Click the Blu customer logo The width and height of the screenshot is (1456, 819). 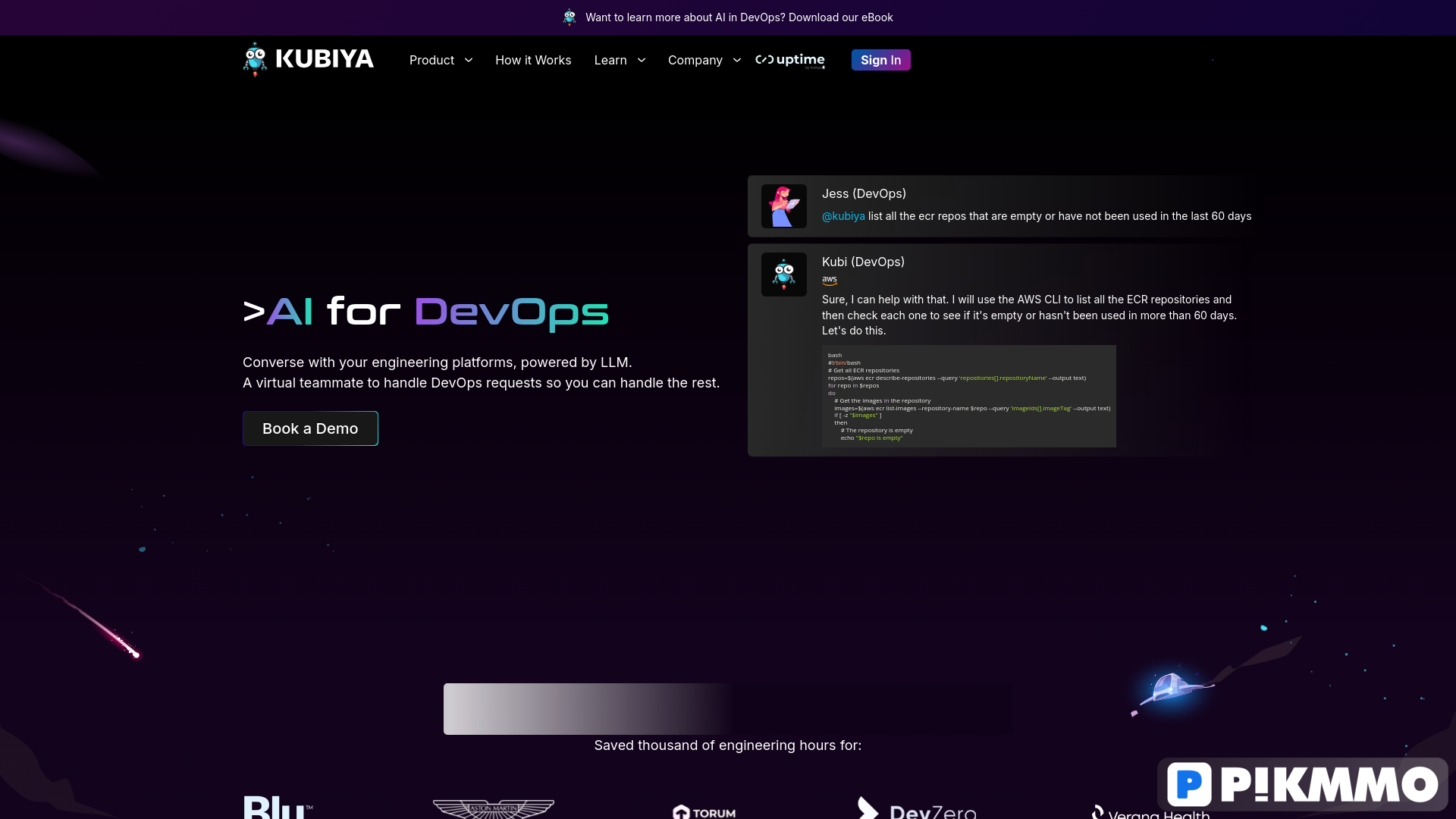[x=278, y=807]
